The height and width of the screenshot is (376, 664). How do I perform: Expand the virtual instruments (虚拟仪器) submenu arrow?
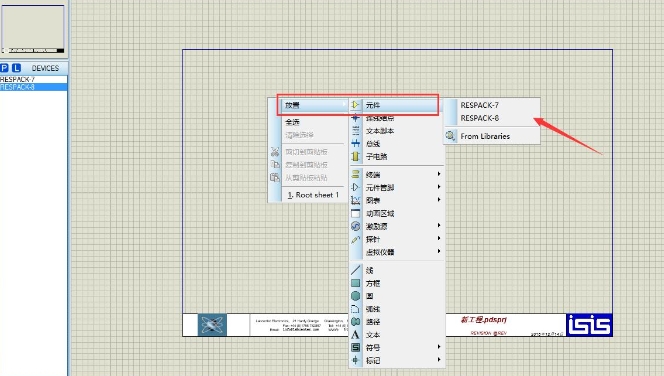(x=439, y=251)
